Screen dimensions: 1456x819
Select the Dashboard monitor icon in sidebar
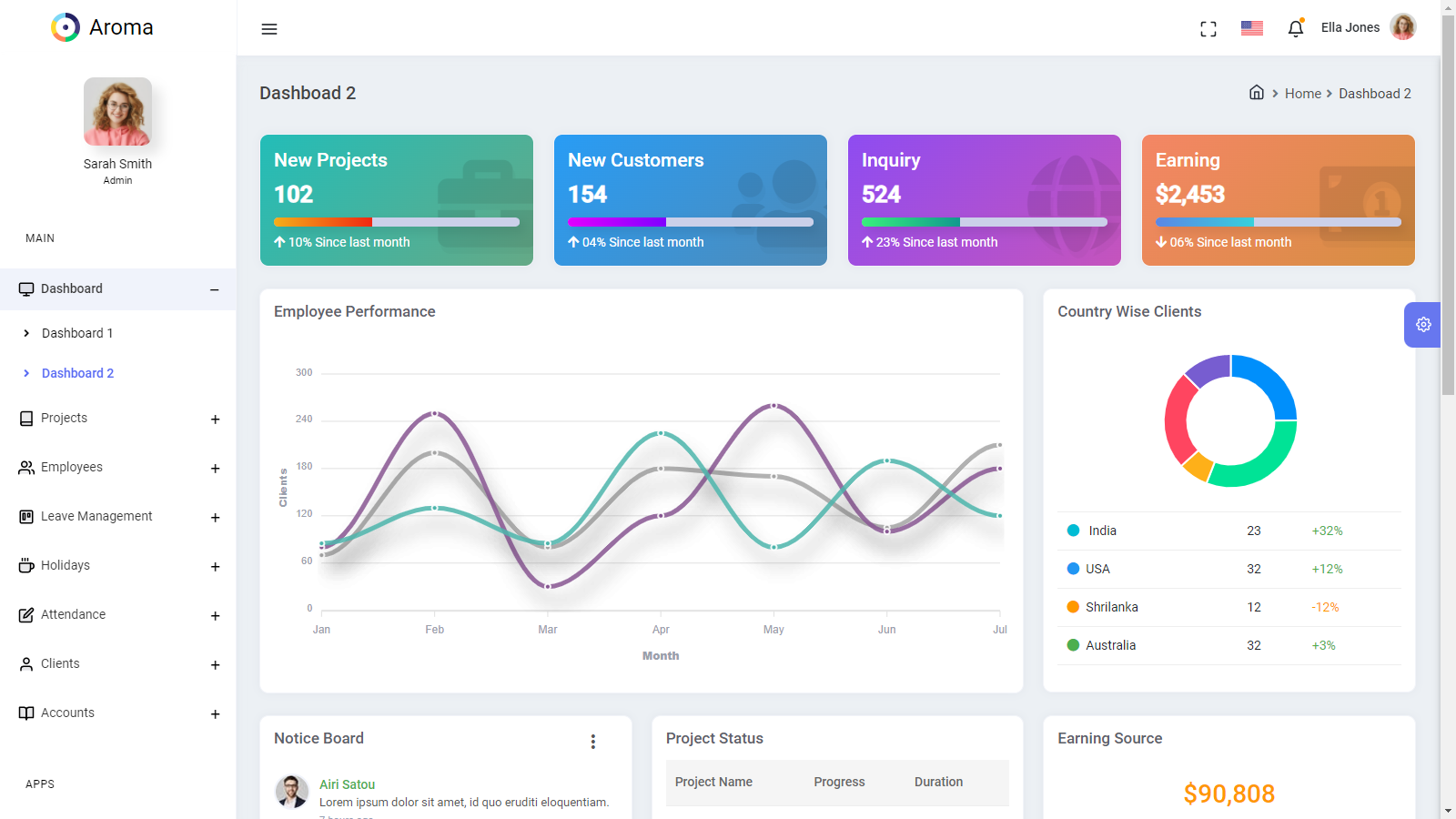[x=25, y=288]
